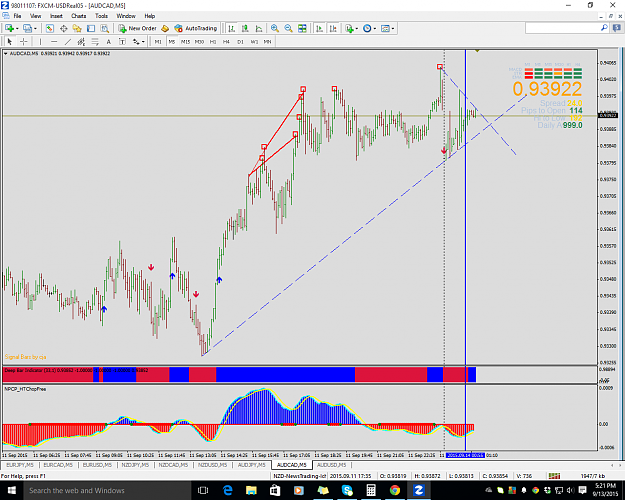This screenshot has height=500, width=625.
Task: Toggle the Market Watch window
Action: pyautogui.click(x=49, y=28)
